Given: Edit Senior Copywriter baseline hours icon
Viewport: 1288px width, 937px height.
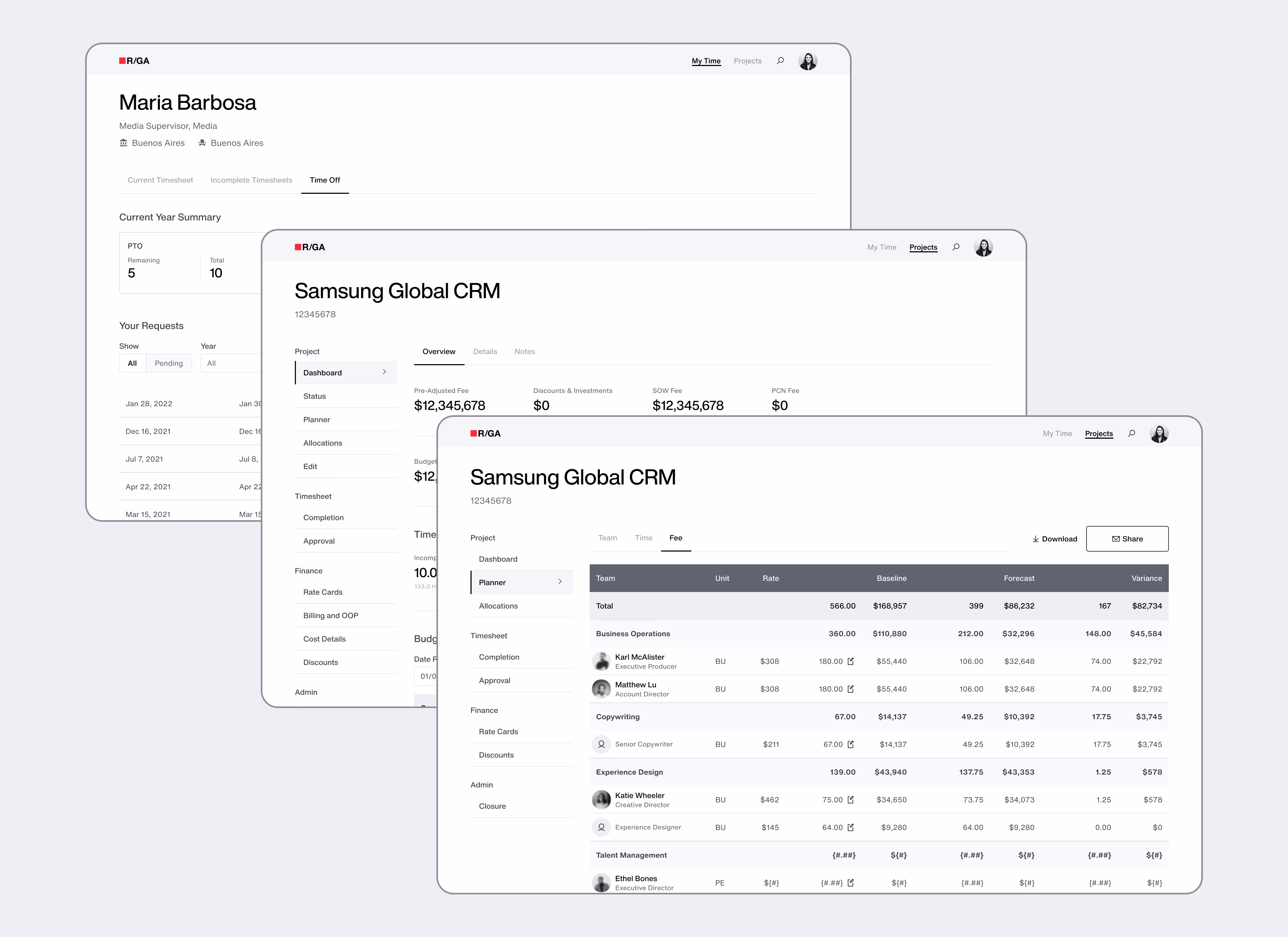Looking at the screenshot, I should pos(851,744).
